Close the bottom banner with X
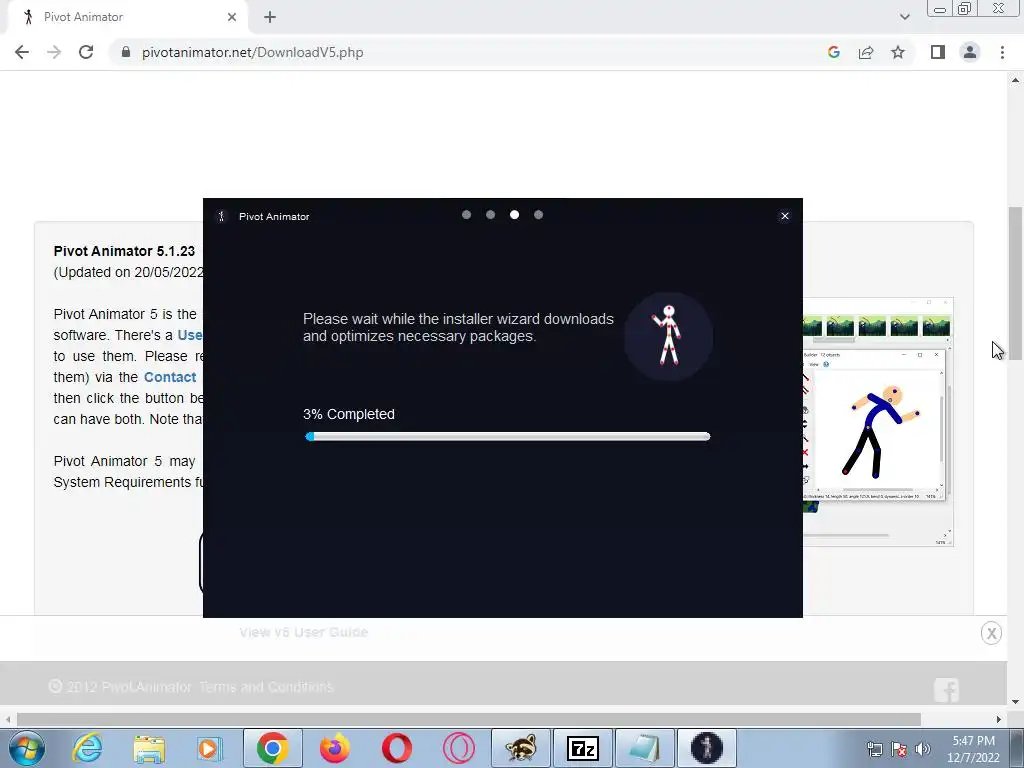 [x=991, y=633]
